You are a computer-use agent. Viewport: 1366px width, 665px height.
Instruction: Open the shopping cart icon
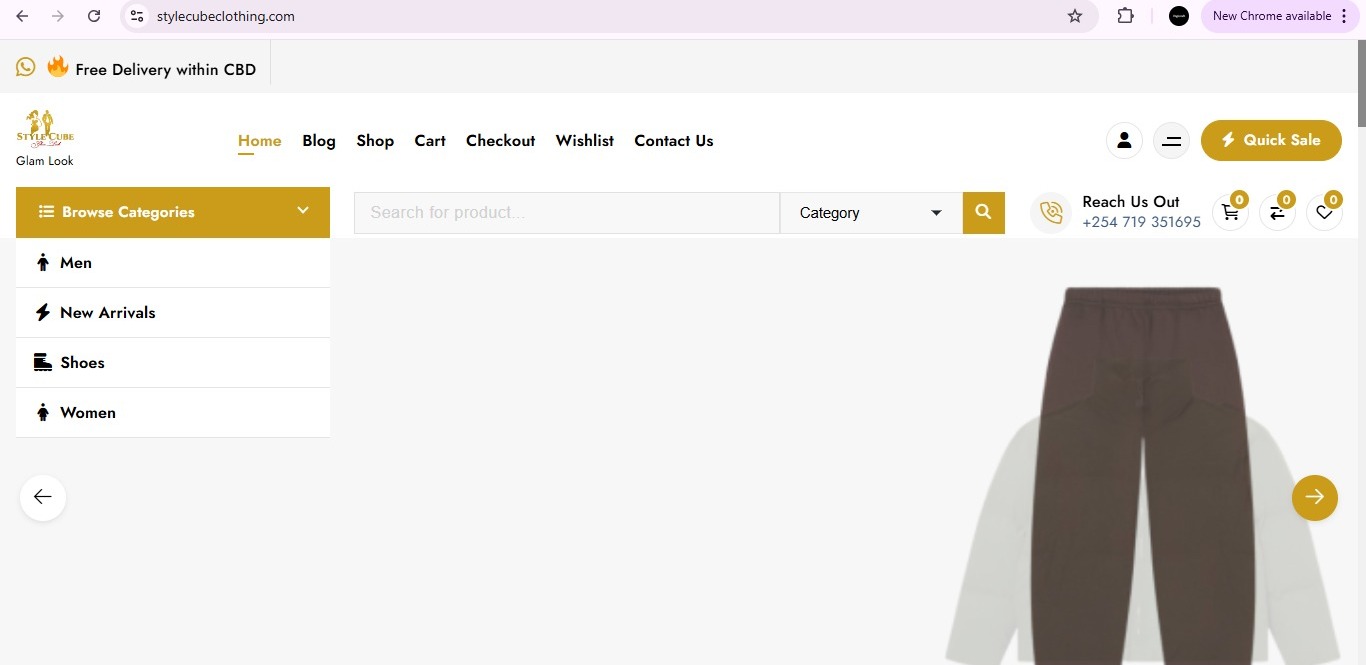coord(1230,212)
